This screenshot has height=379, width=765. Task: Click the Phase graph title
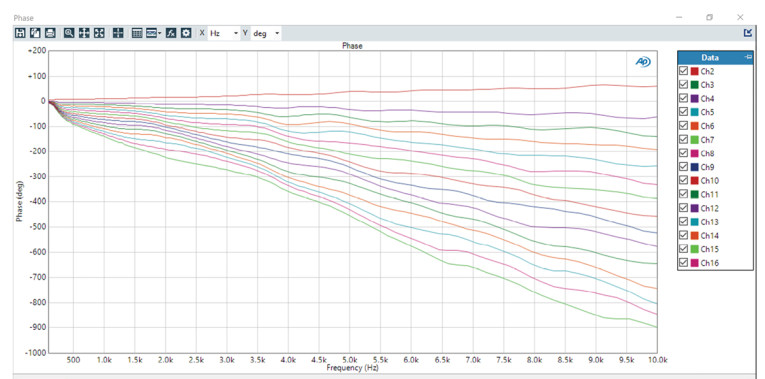coord(352,46)
